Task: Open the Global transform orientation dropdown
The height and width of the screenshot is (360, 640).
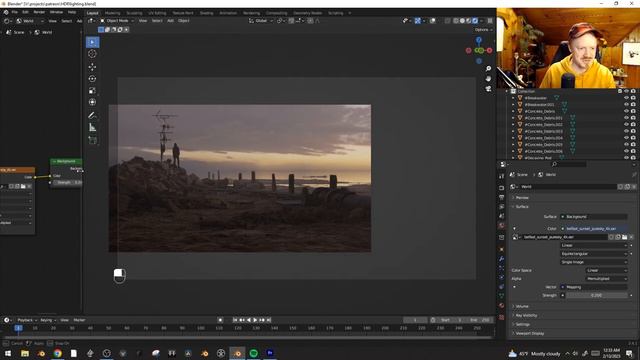Action: point(261,21)
